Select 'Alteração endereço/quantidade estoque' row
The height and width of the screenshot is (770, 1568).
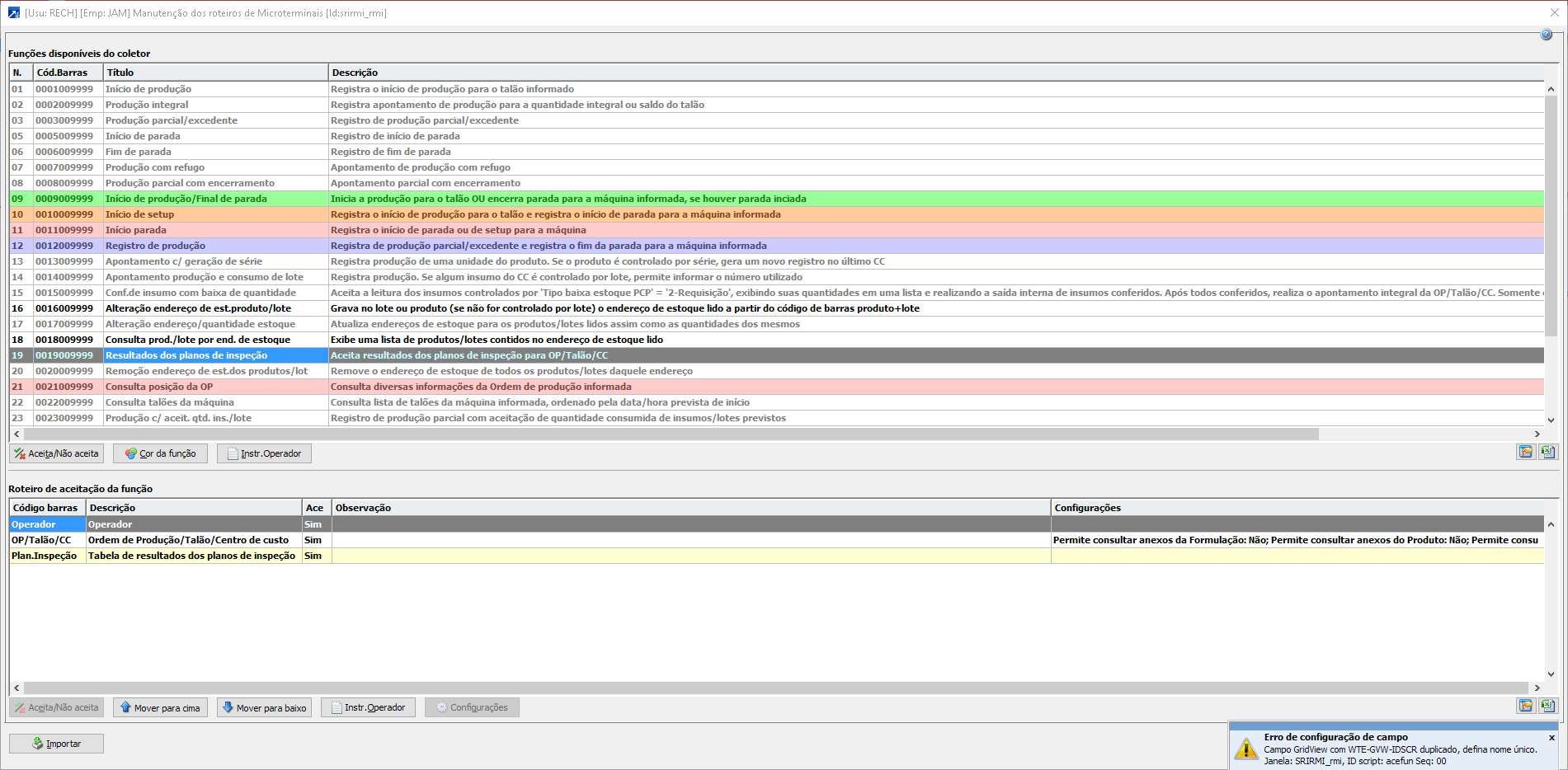[777, 324]
